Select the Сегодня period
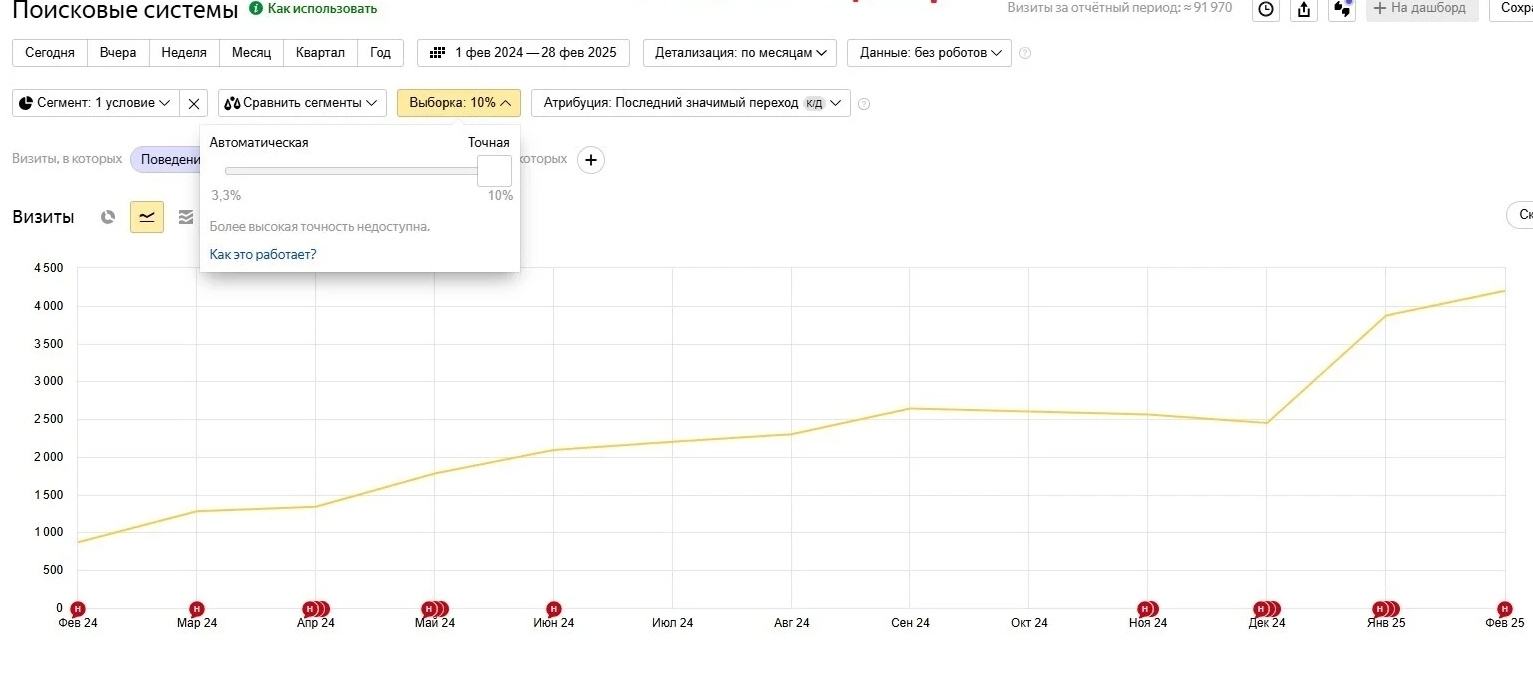1533x678 pixels. [50, 53]
